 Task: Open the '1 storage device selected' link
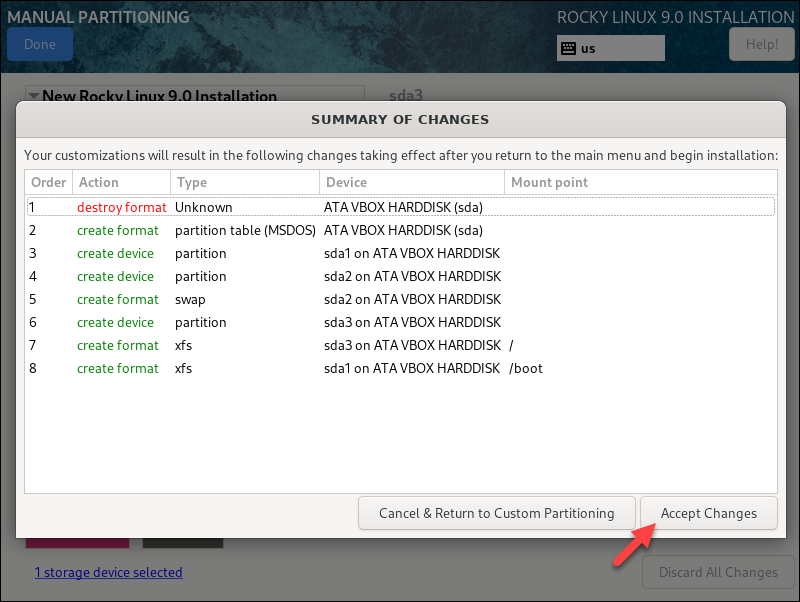pos(109,572)
